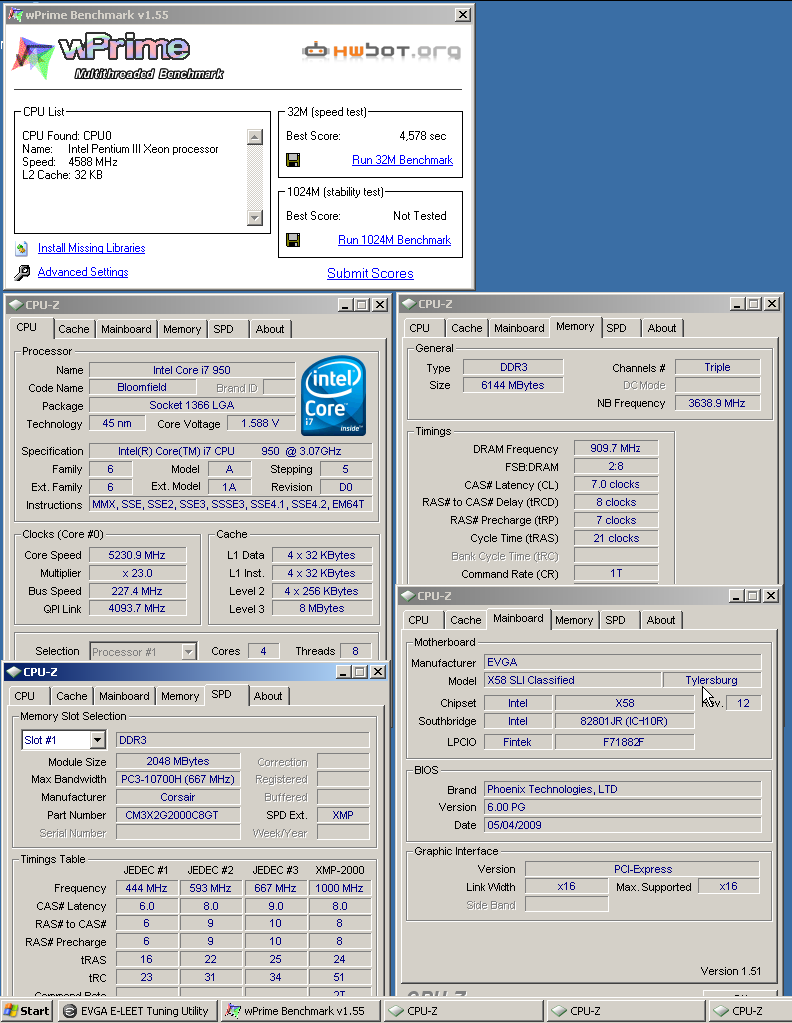
Task: Open EVGA E-LEET Tuning Utility from taskbar
Action: (136, 1011)
